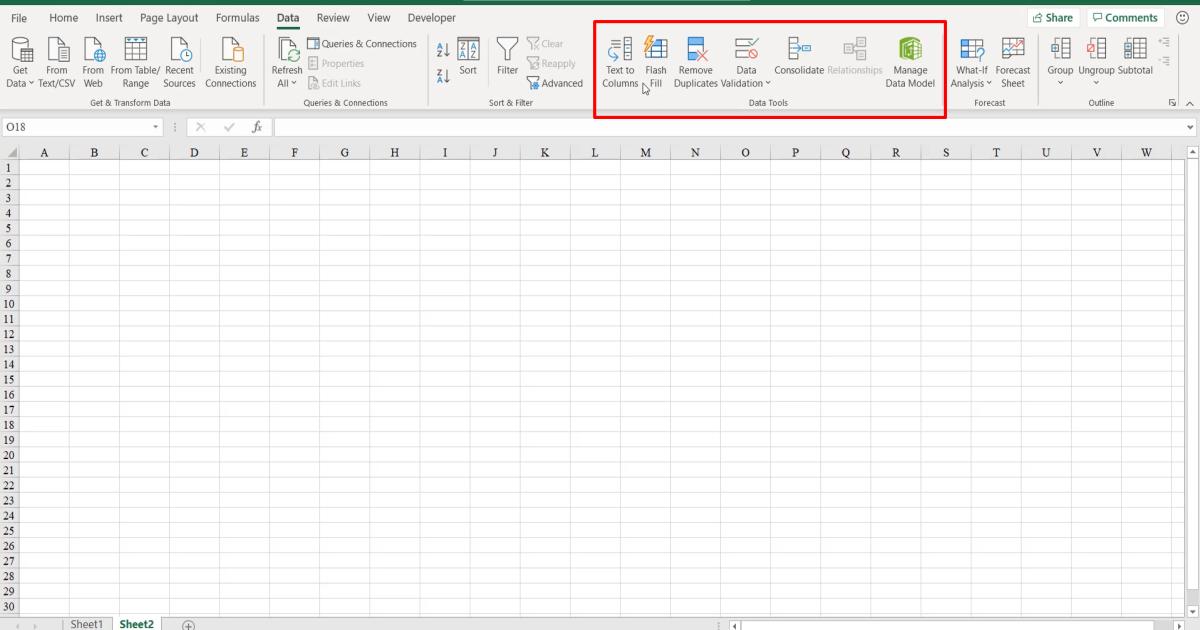Screen dimensions: 1200x630
Task: Apply Subtotal to the data
Action: [x=1135, y=55]
